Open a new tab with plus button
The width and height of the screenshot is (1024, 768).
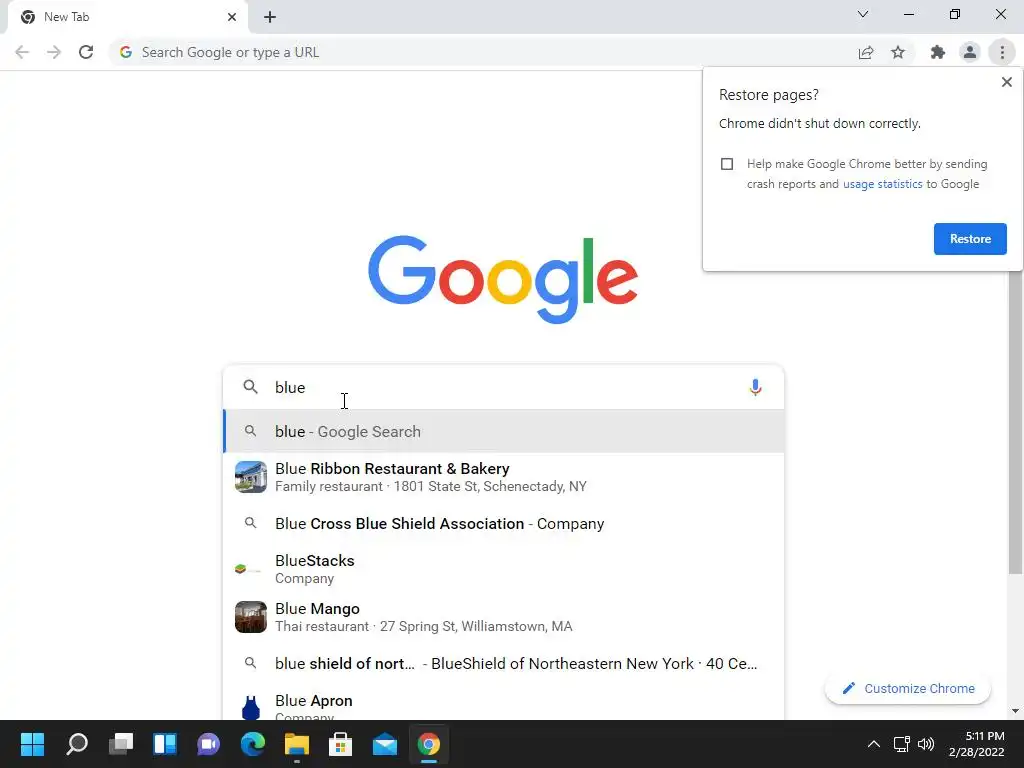[270, 17]
